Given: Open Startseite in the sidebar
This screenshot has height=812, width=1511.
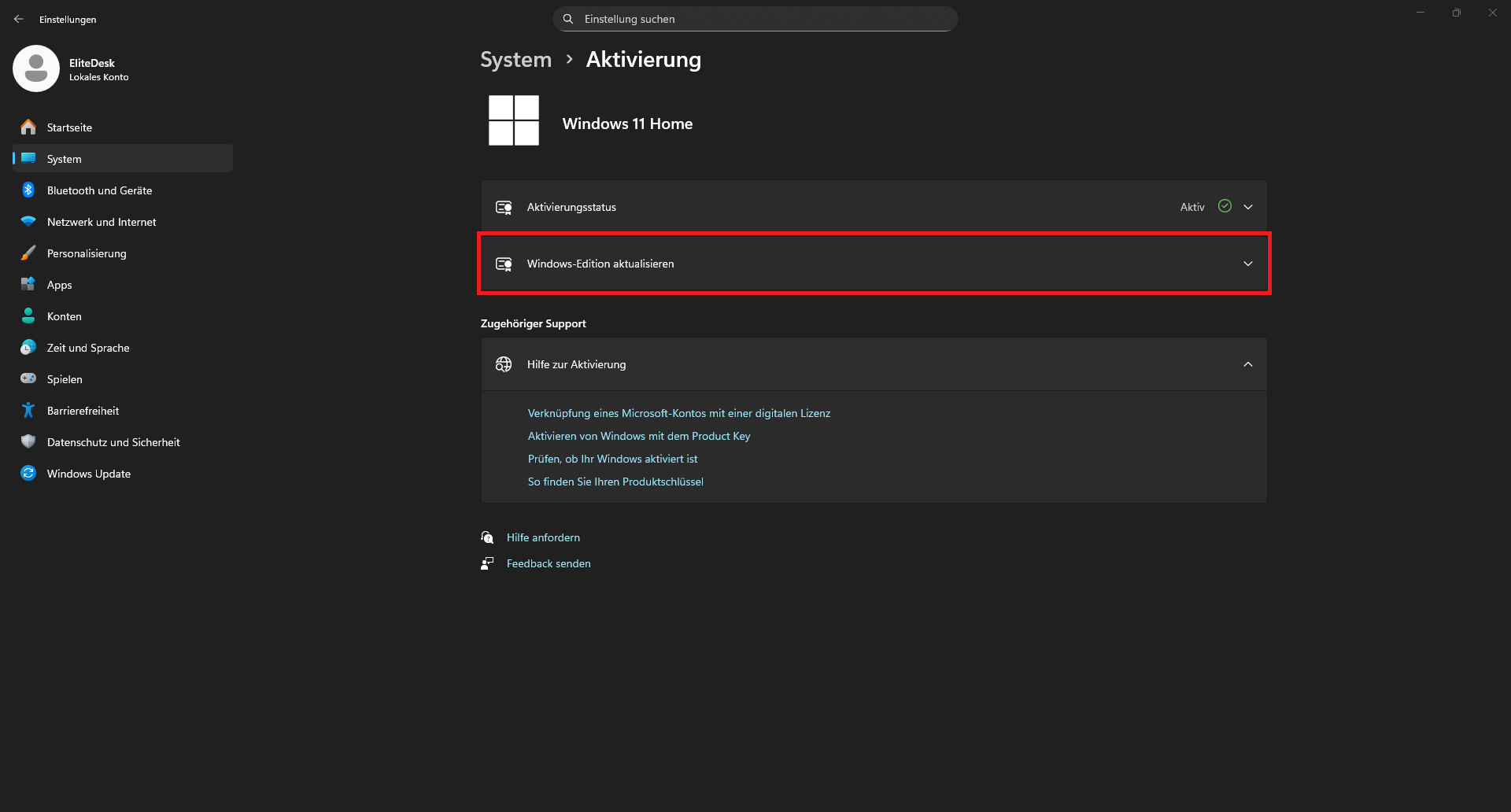Looking at the screenshot, I should point(123,127).
